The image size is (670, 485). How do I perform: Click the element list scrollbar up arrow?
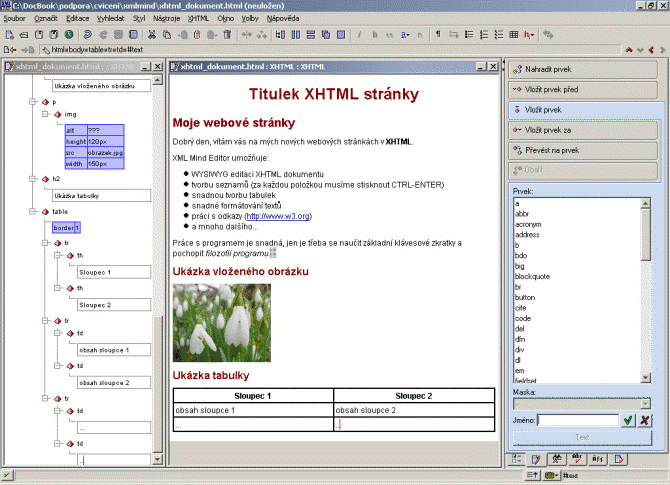(x=646, y=203)
